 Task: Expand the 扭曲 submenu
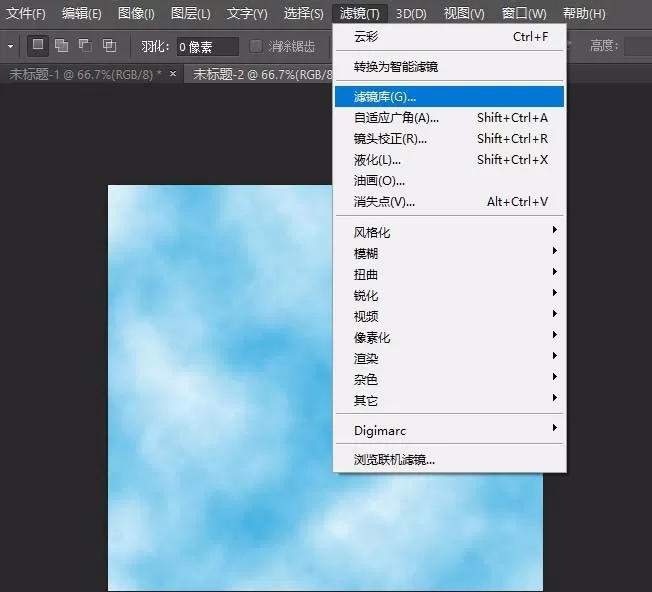point(449,274)
